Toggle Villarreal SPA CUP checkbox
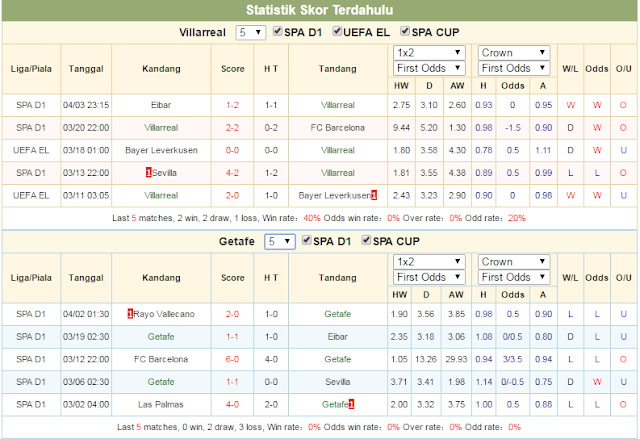640x439 pixels. click(405, 31)
